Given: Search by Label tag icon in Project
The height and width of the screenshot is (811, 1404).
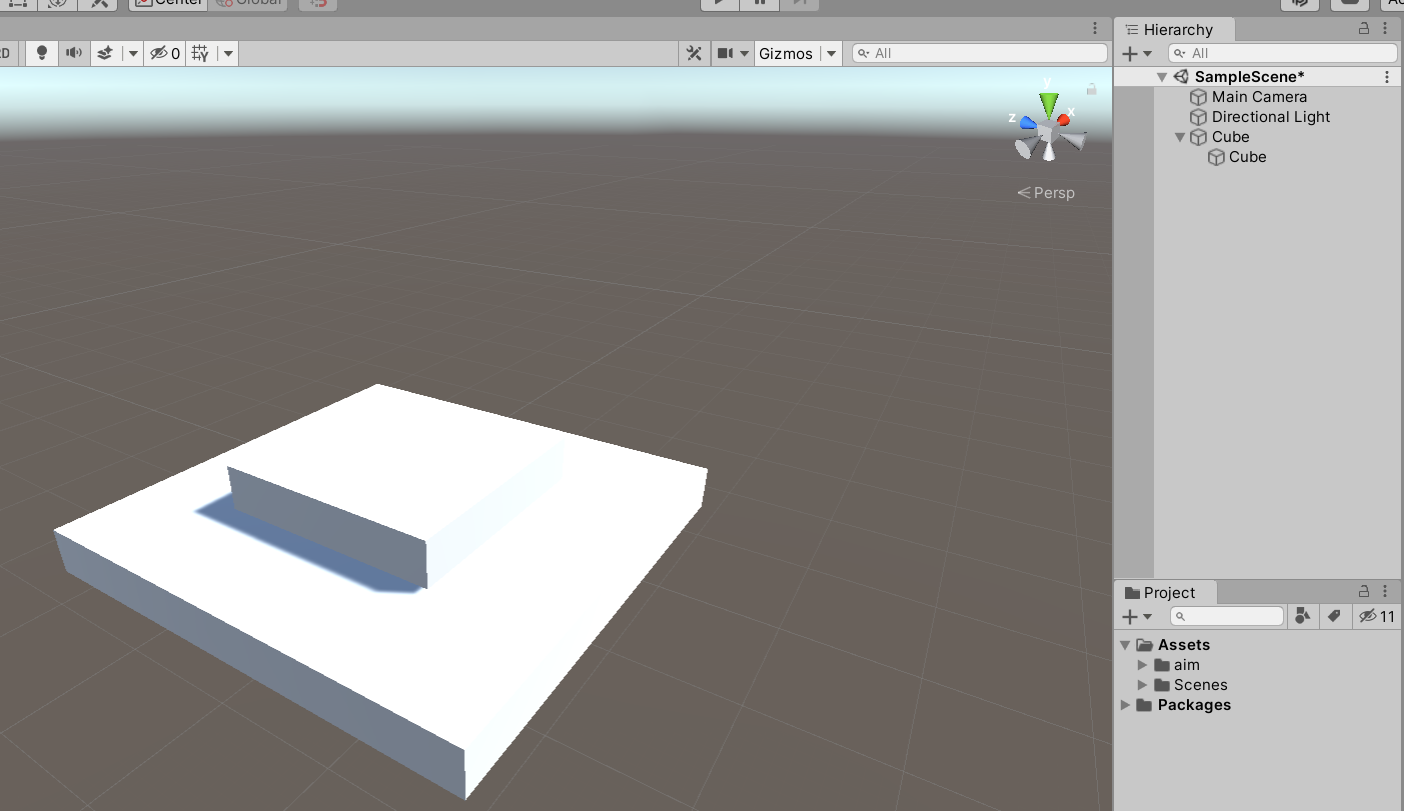Looking at the screenshot, I should coord(1334,616).
